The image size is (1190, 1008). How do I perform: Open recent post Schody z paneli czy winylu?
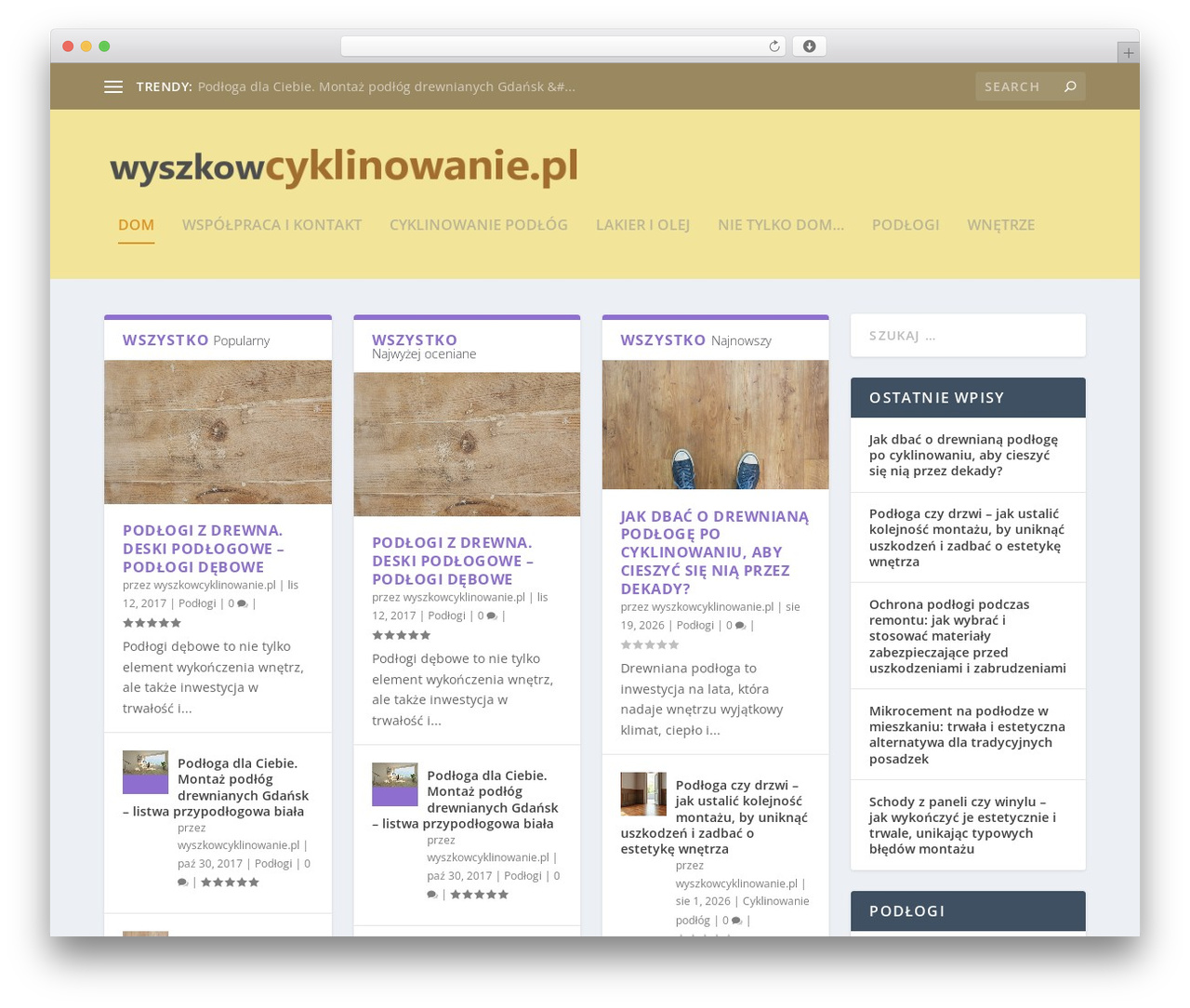[x=962, y=825]
